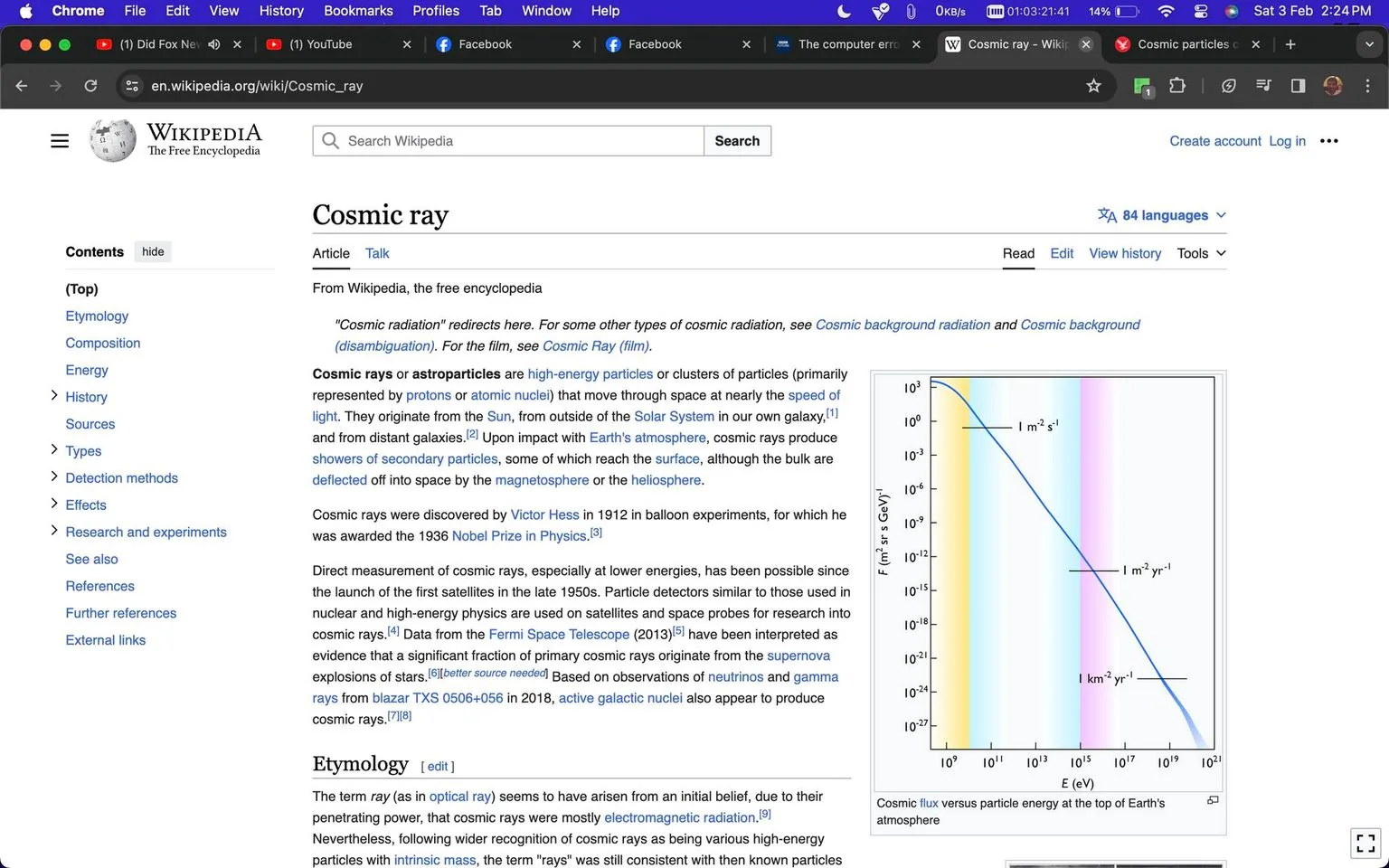Open the blazar TXS 0506+056 link

click(438, 698)
